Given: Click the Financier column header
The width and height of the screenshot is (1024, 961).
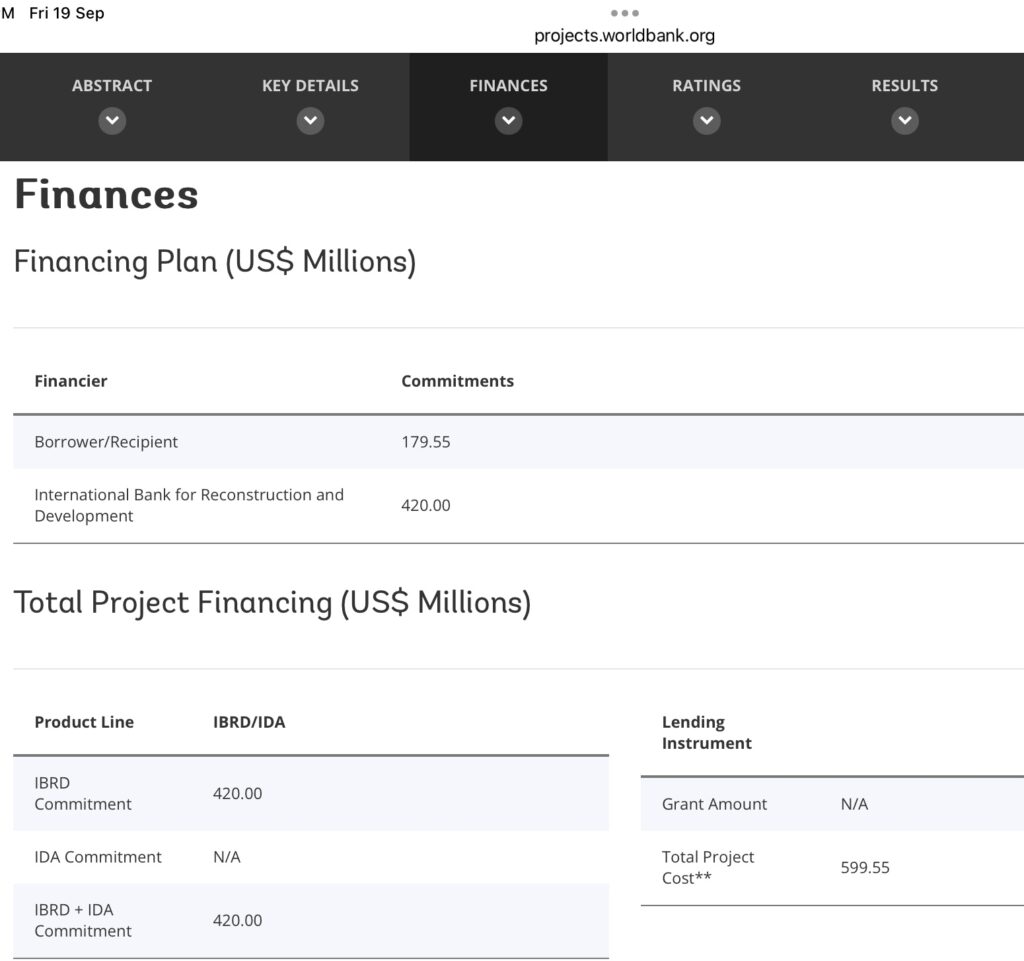Looking at the screenshot, I should [x=71, y=381].
